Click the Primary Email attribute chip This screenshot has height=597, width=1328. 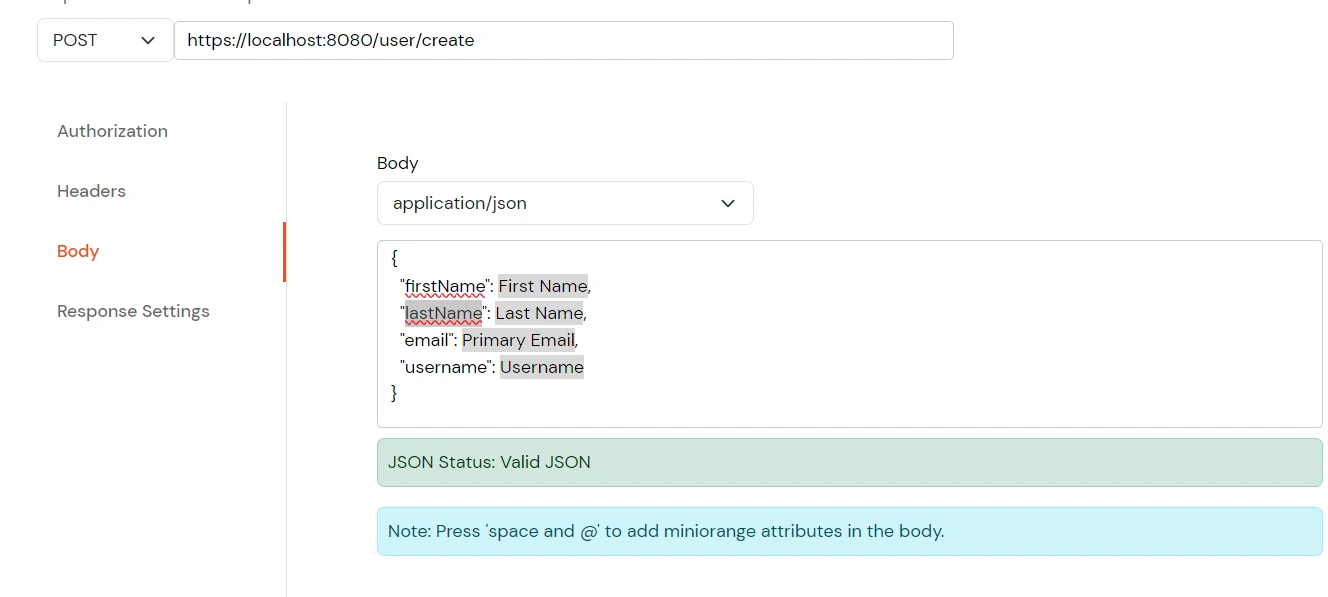click(x=517, y=340)
